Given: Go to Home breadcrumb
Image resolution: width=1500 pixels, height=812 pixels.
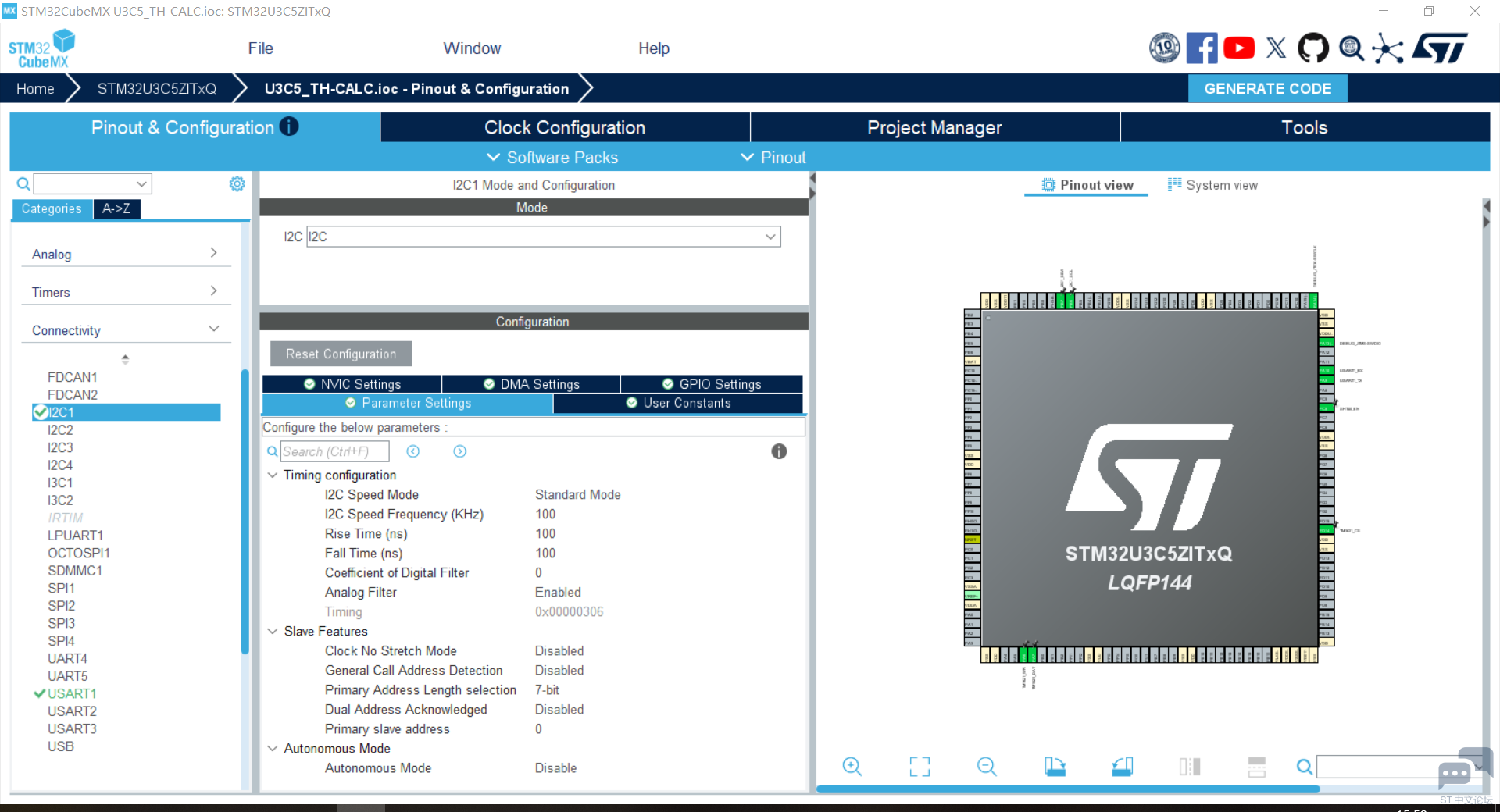Looking at the screenshot, I should click(x=35, y=88).
